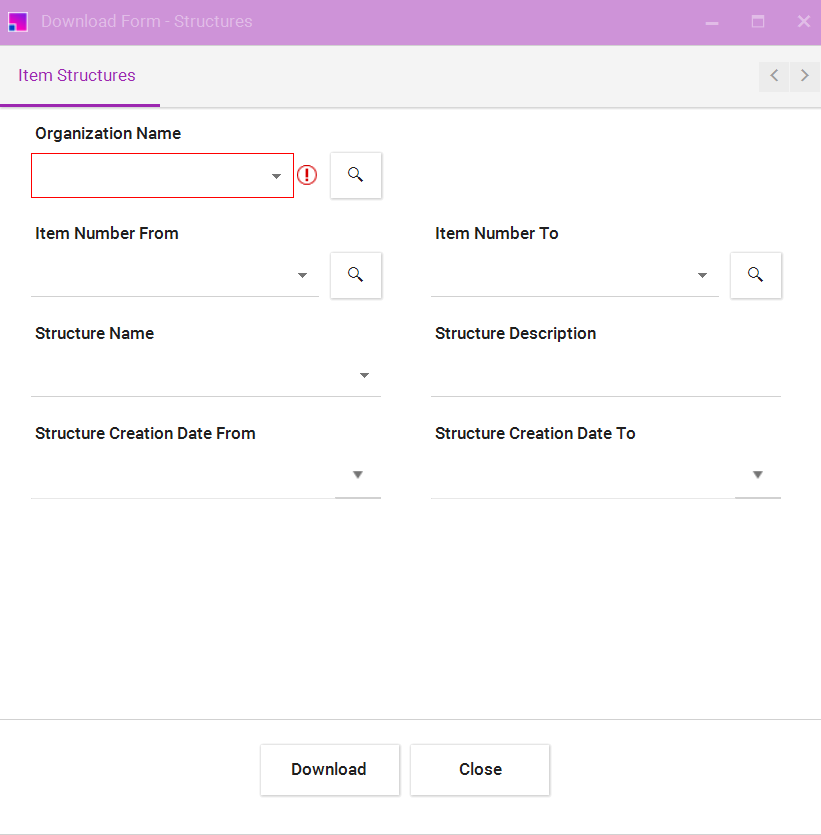821x835 pixels.
Task: Click the red required-field warning icon
Action: [307, 176]
